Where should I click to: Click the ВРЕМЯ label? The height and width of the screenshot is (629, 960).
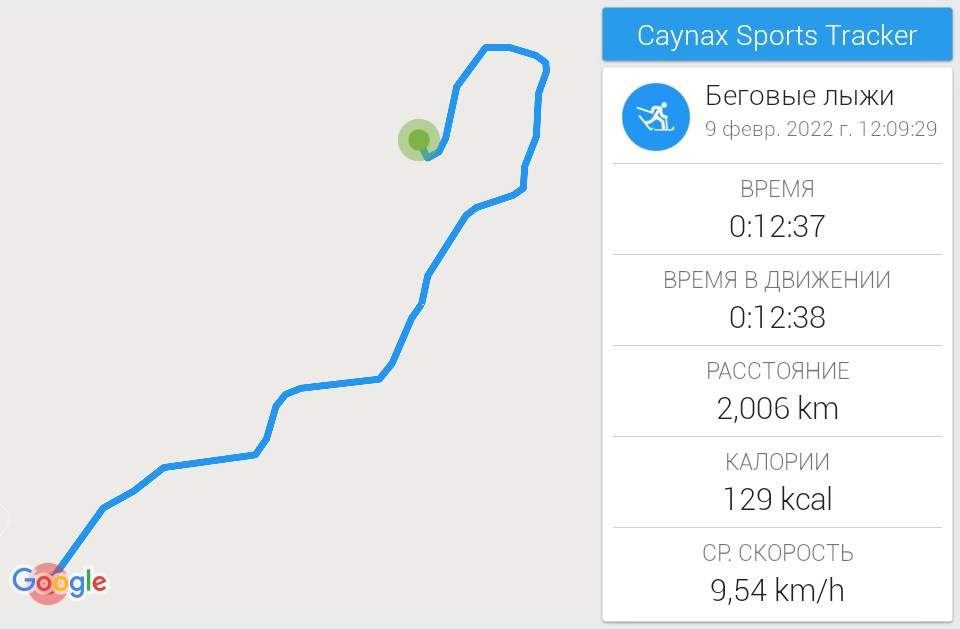click(x=777, y=189)
